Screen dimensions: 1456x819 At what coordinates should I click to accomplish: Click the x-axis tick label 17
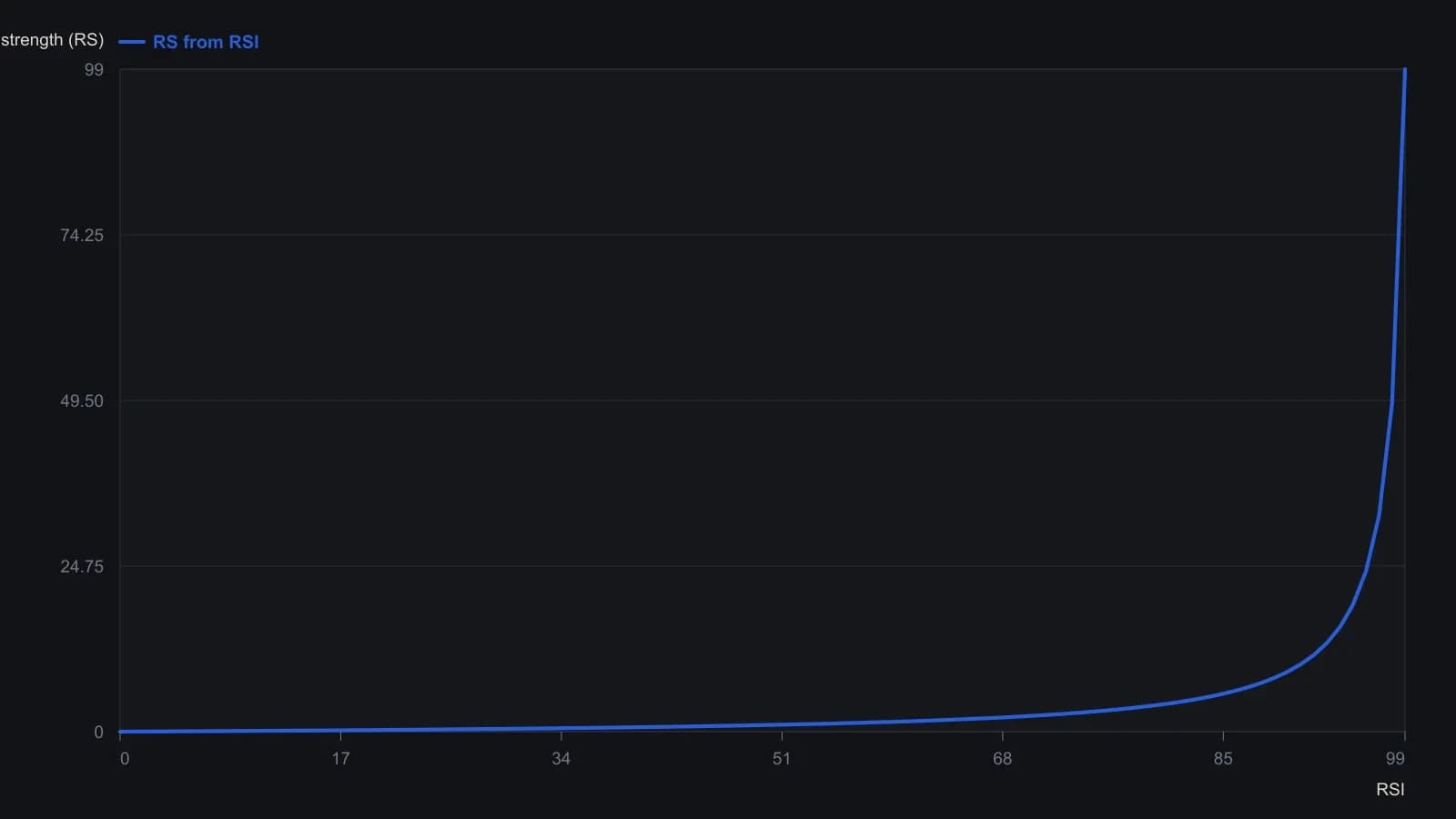(x=340, y=759)
